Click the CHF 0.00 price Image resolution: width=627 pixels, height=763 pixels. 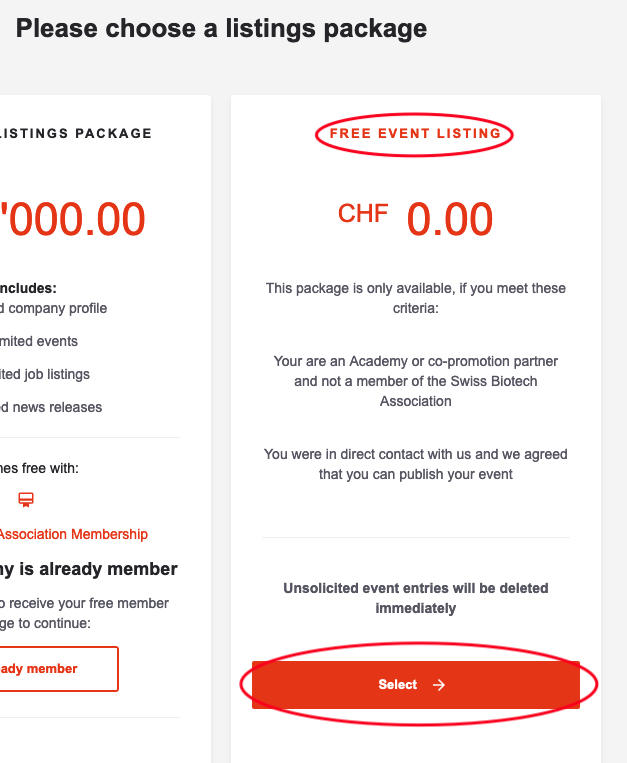(415, 219)
